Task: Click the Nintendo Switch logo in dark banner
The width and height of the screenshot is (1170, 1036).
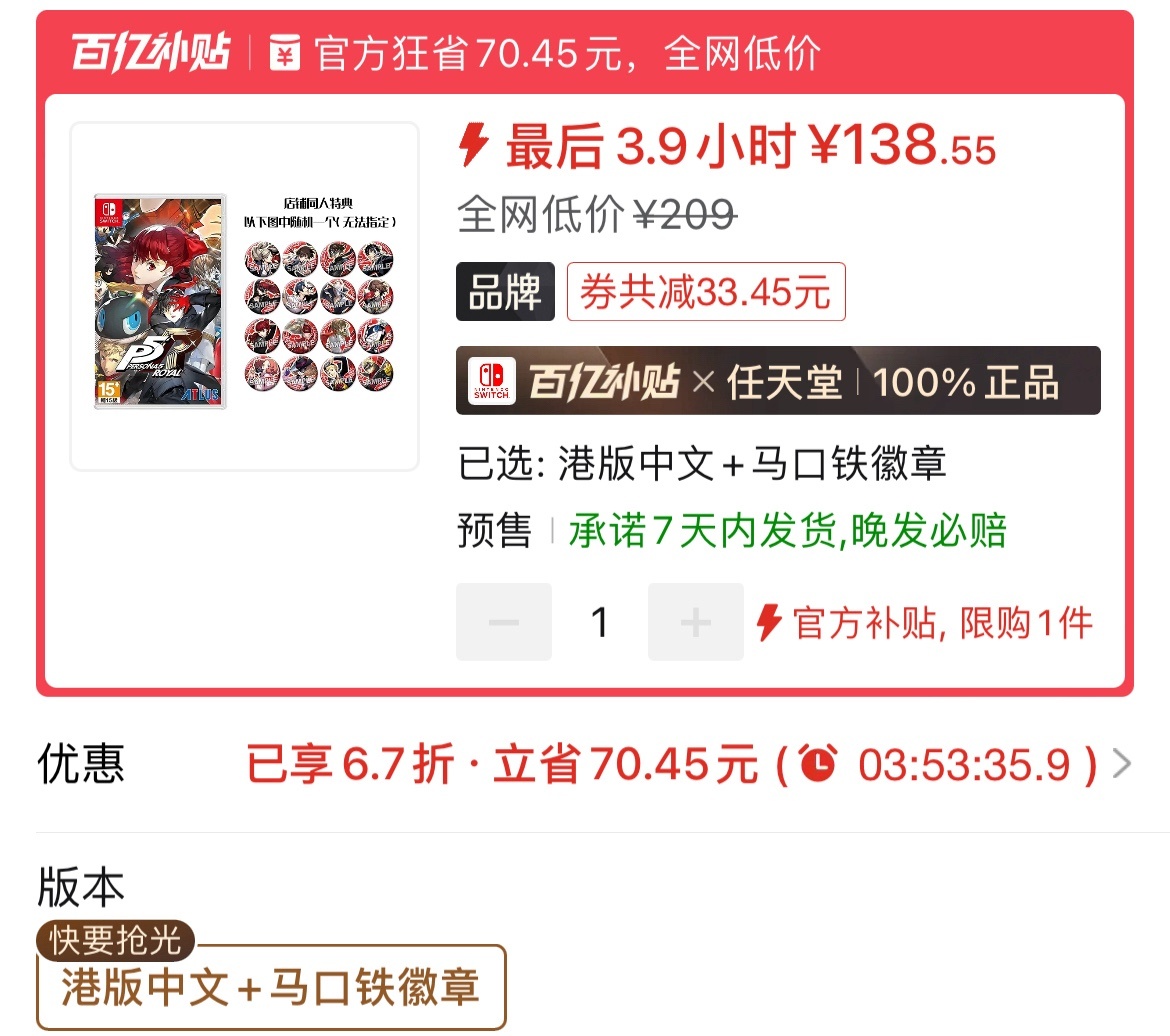Action: (492, 381)
